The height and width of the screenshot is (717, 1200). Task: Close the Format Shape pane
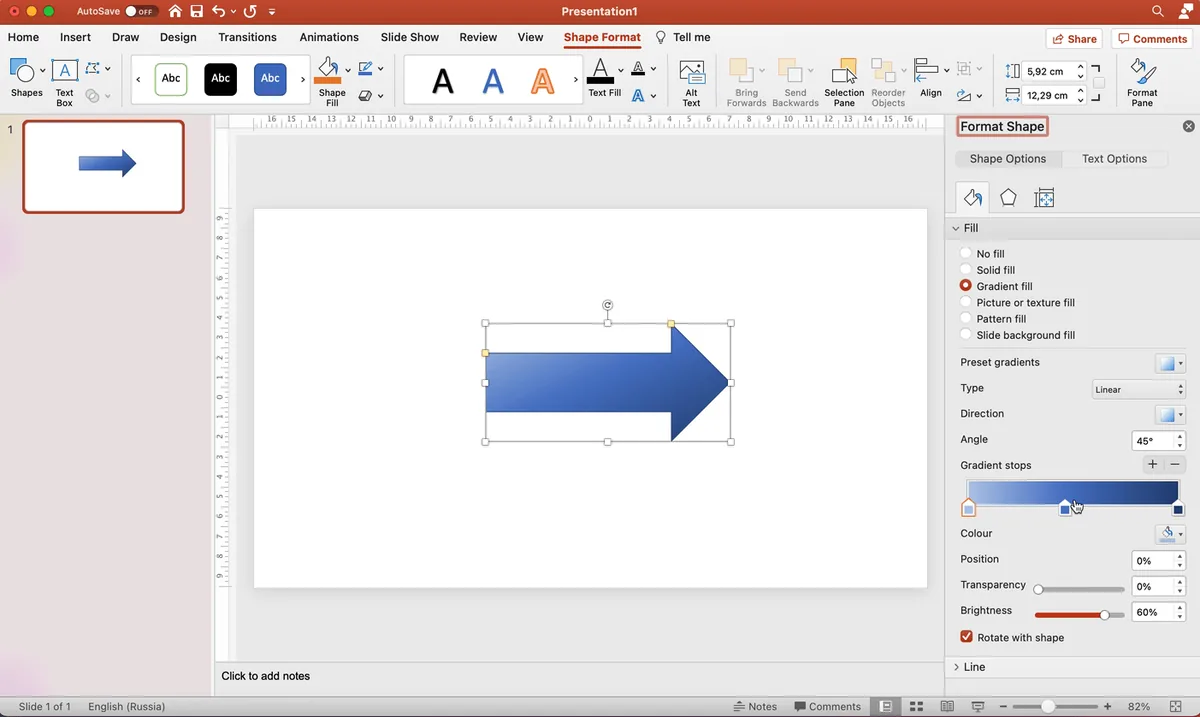click(1188, 127)
